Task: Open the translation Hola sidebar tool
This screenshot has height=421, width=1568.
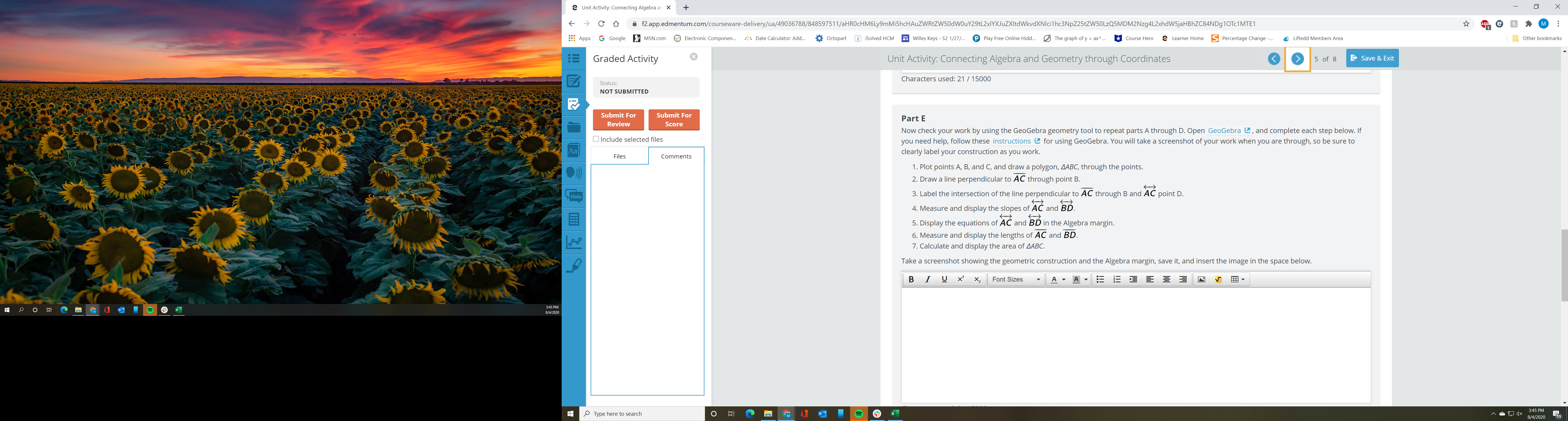Action: point(573,196)
